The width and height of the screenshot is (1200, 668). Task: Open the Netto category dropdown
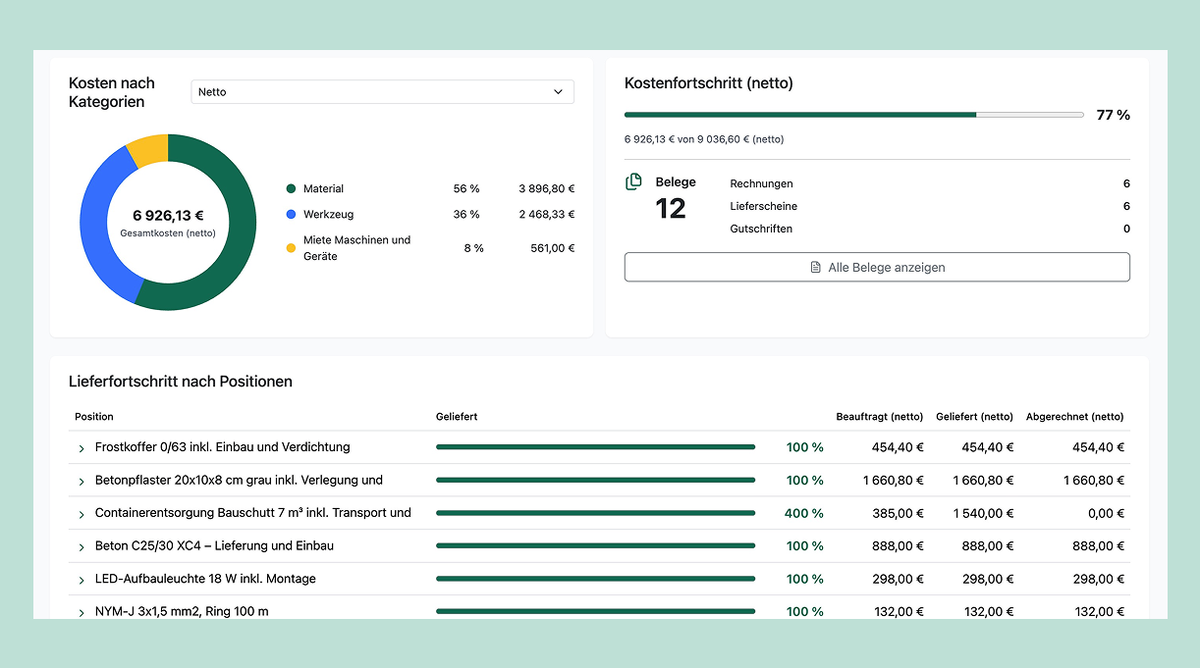[x=382, y=92]
